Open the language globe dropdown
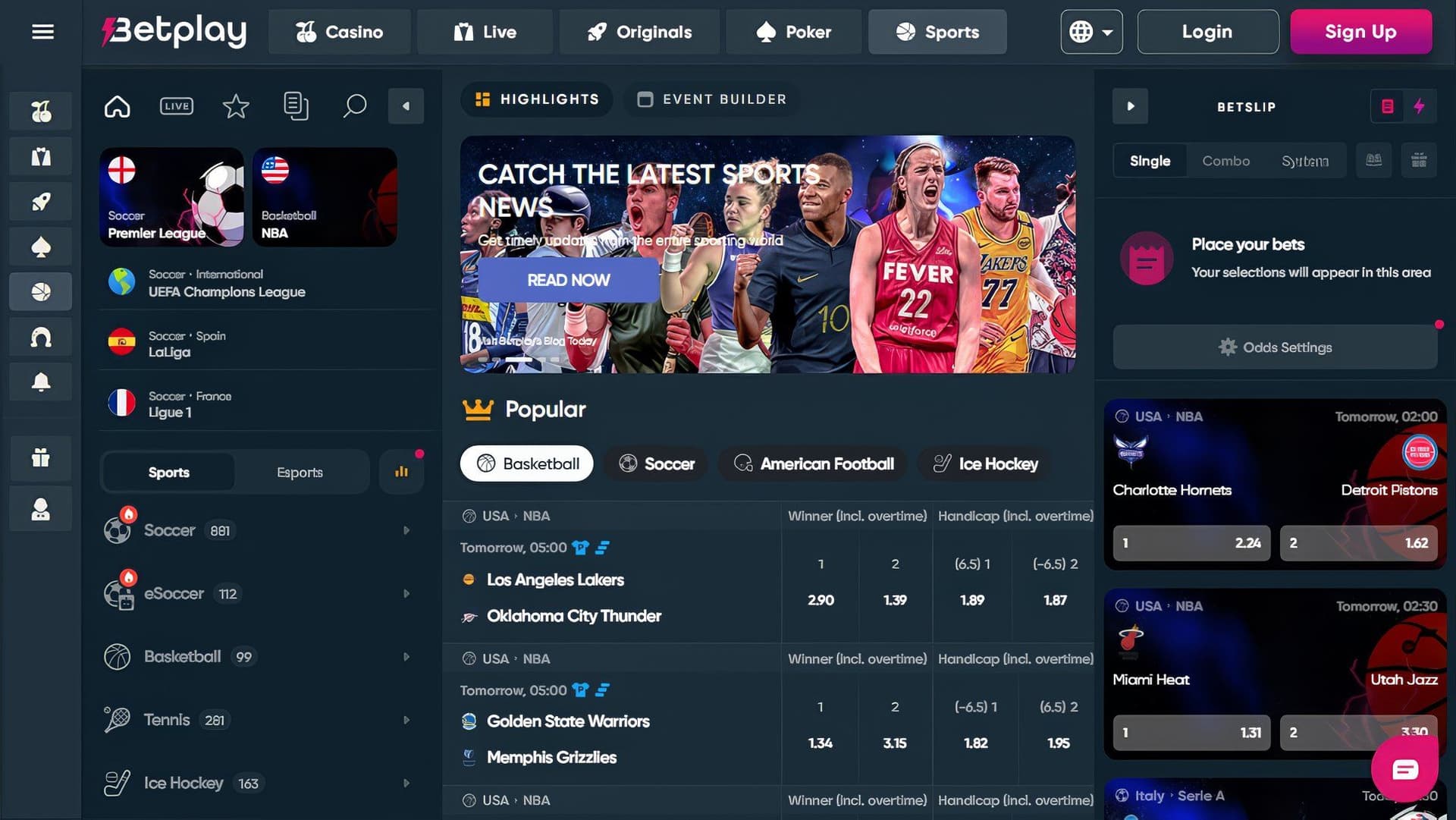This screenshot has width=1456, height=820. tap(1091, 32)
